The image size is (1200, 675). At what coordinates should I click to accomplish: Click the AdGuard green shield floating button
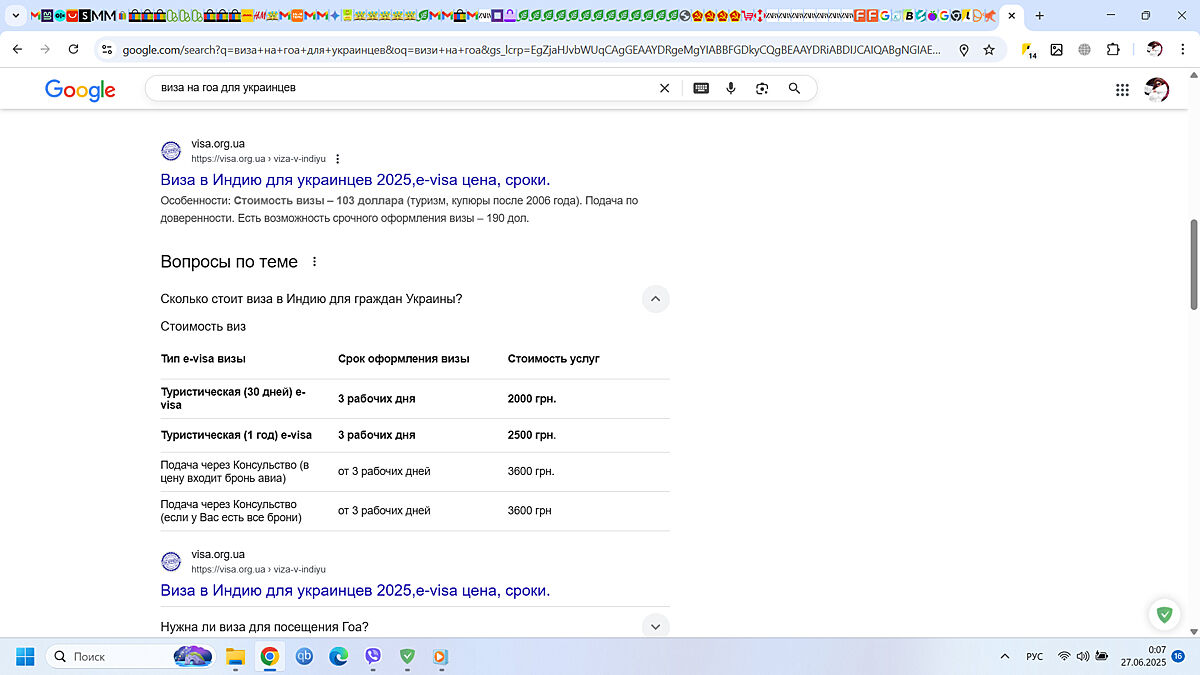pos(1163,614)
